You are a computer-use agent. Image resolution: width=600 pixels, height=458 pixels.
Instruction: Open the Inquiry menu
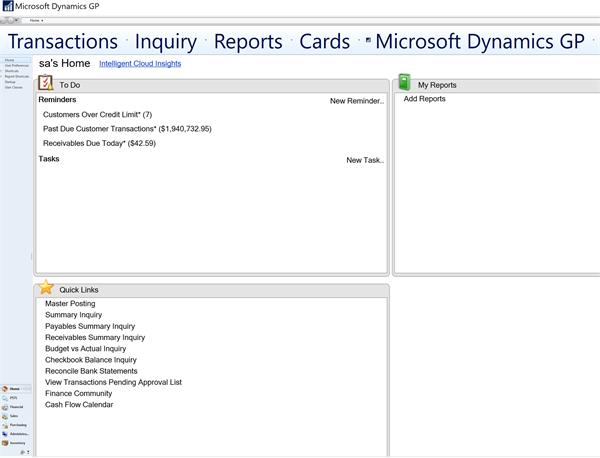click(166, 41)
